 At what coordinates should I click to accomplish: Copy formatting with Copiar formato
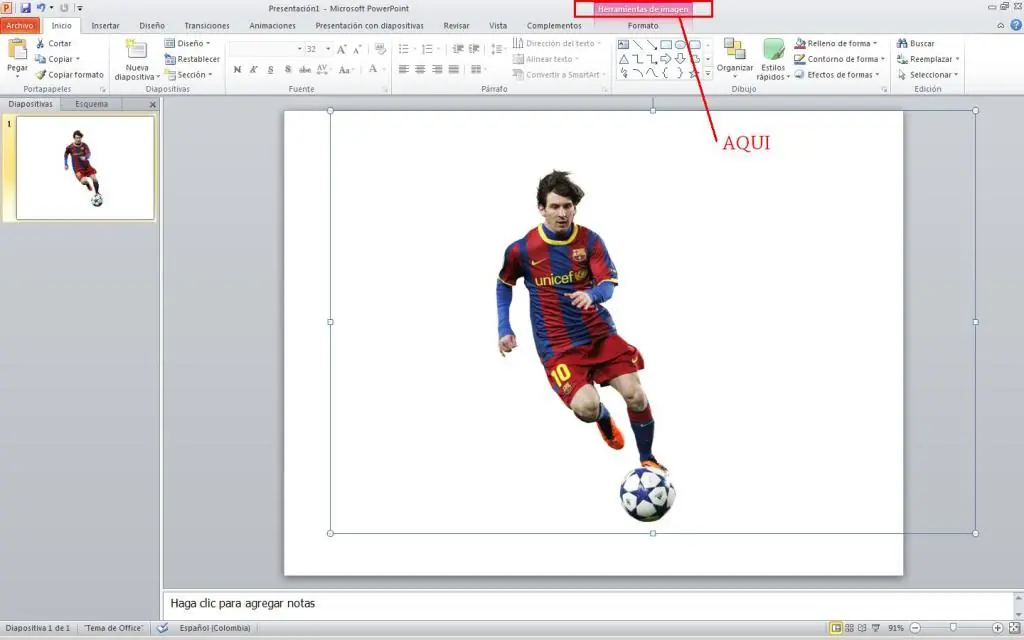coord(69,74)
